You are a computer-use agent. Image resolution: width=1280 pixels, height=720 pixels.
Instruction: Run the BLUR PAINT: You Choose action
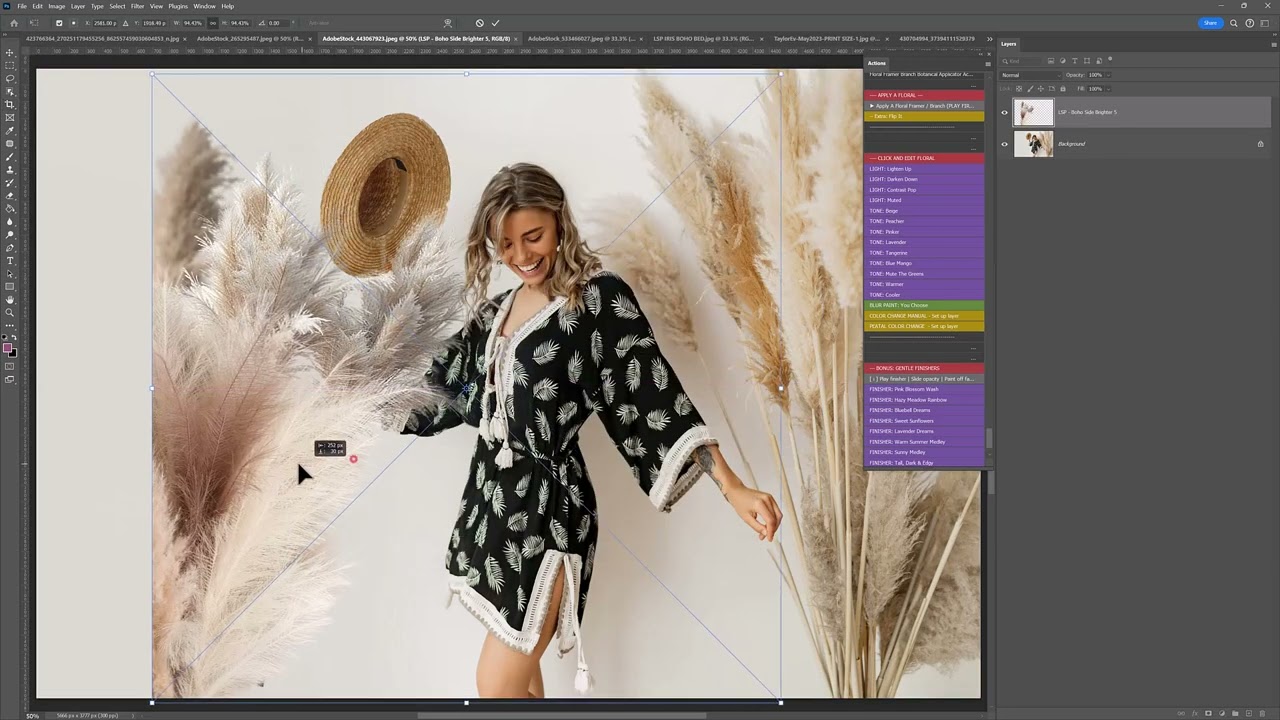(924, 305)
